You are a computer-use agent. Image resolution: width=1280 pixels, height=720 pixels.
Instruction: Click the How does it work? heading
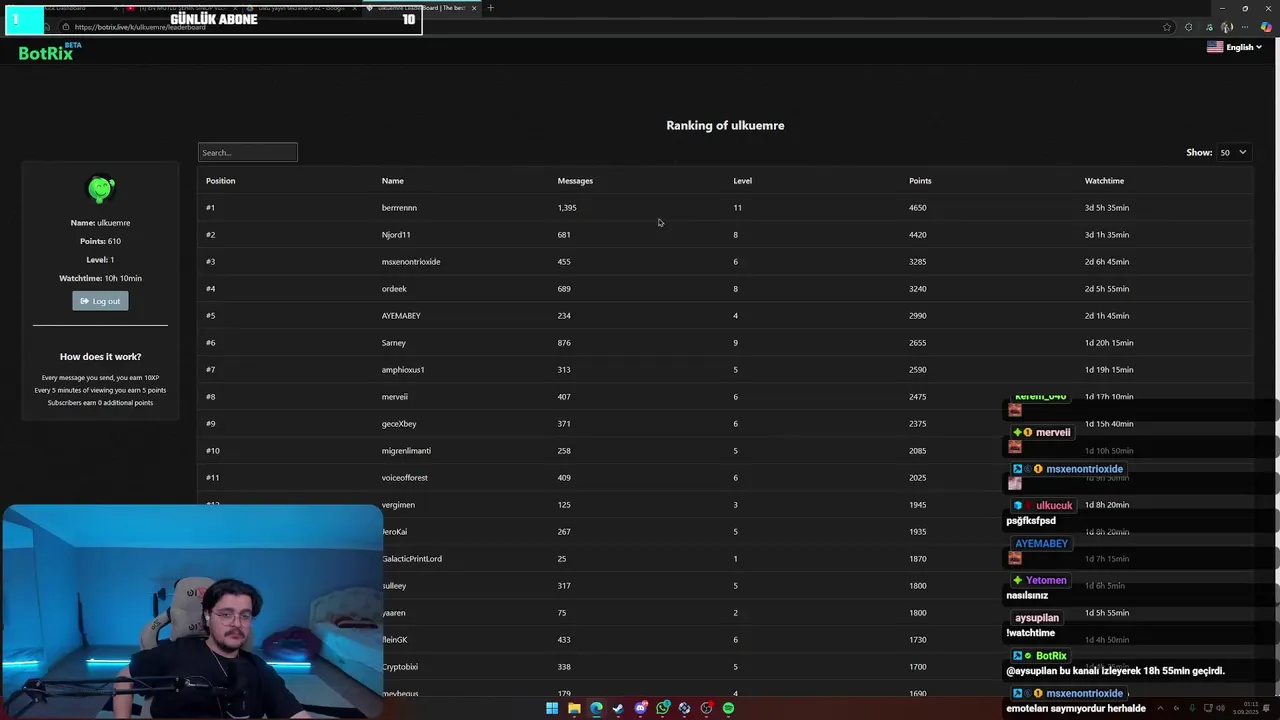tap(100, 357)
